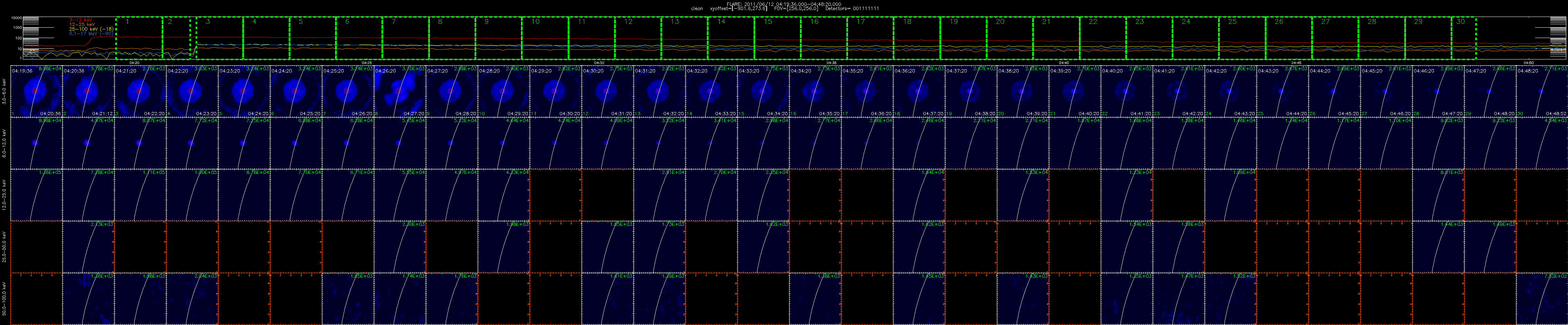Click the blue '0.1-17 MeV (-90)' legend entry
Image resolution: width=1568 pixels, height=325 pixels.
click(x=91, y=34)
